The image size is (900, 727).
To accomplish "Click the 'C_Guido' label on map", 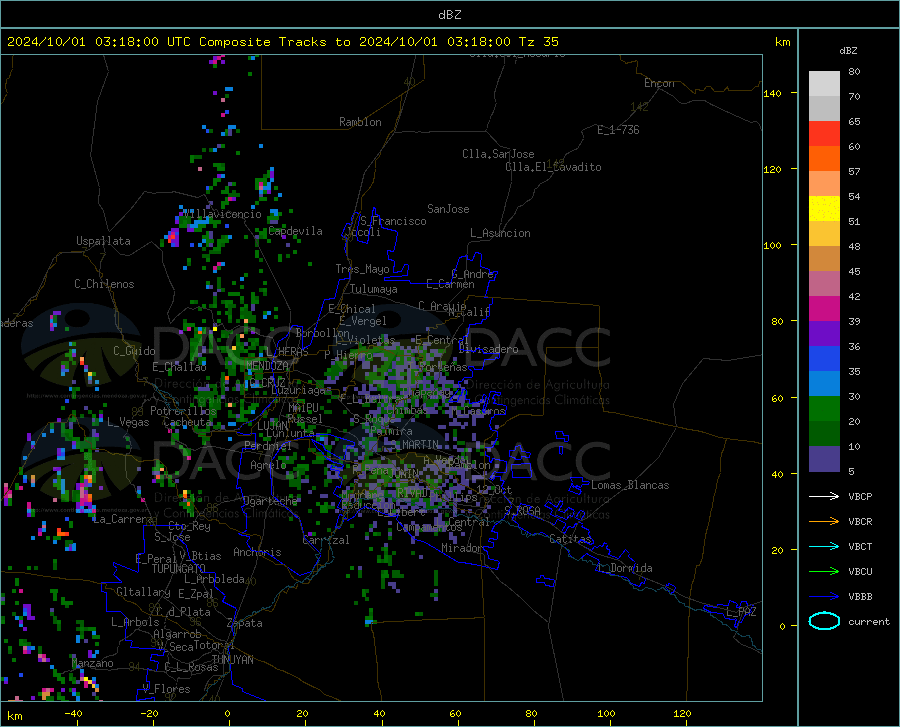I will coord(134,351).
